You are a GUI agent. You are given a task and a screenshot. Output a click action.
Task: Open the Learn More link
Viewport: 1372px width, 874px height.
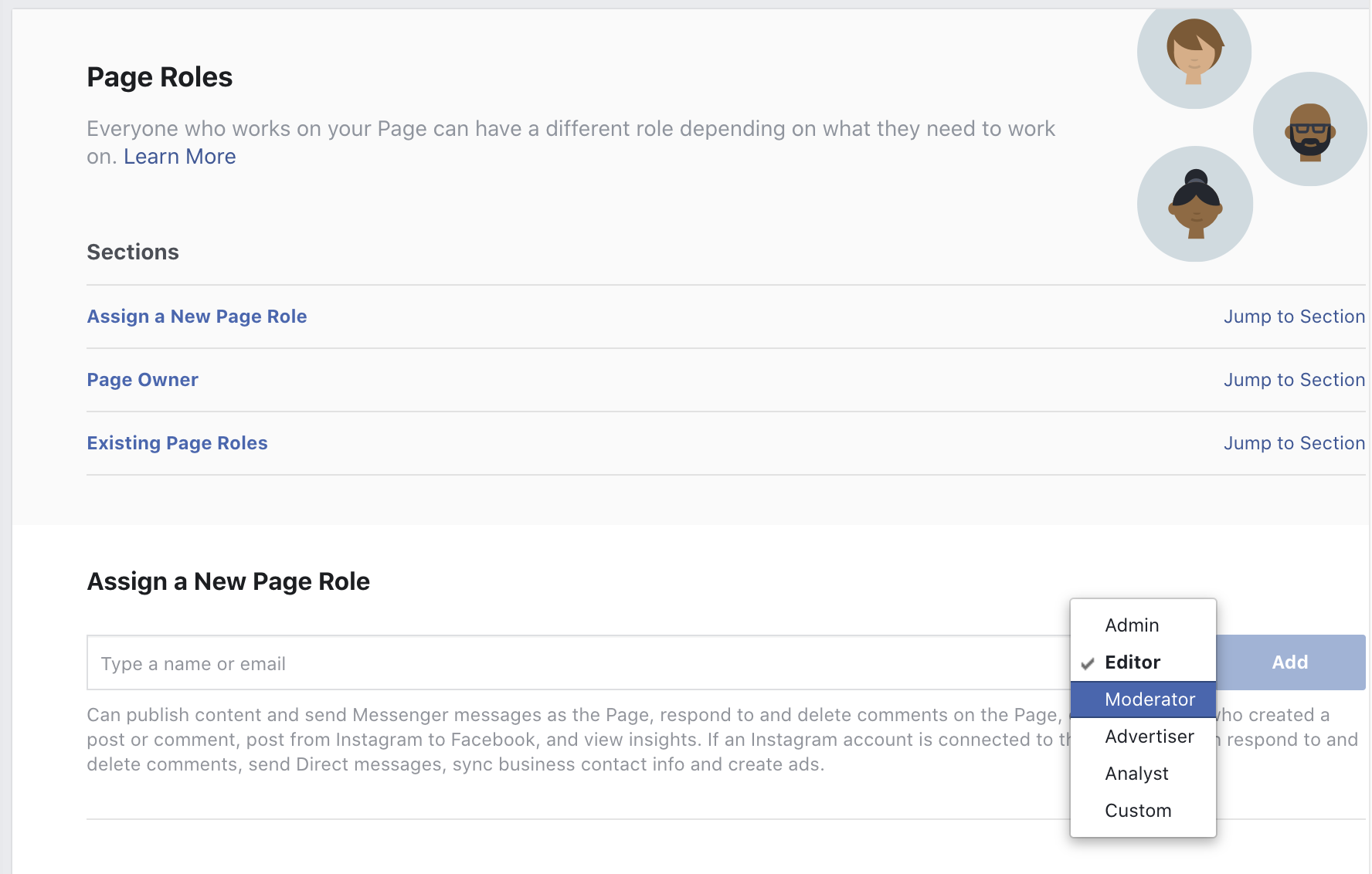pyautogui.click(x=179, y=157)
